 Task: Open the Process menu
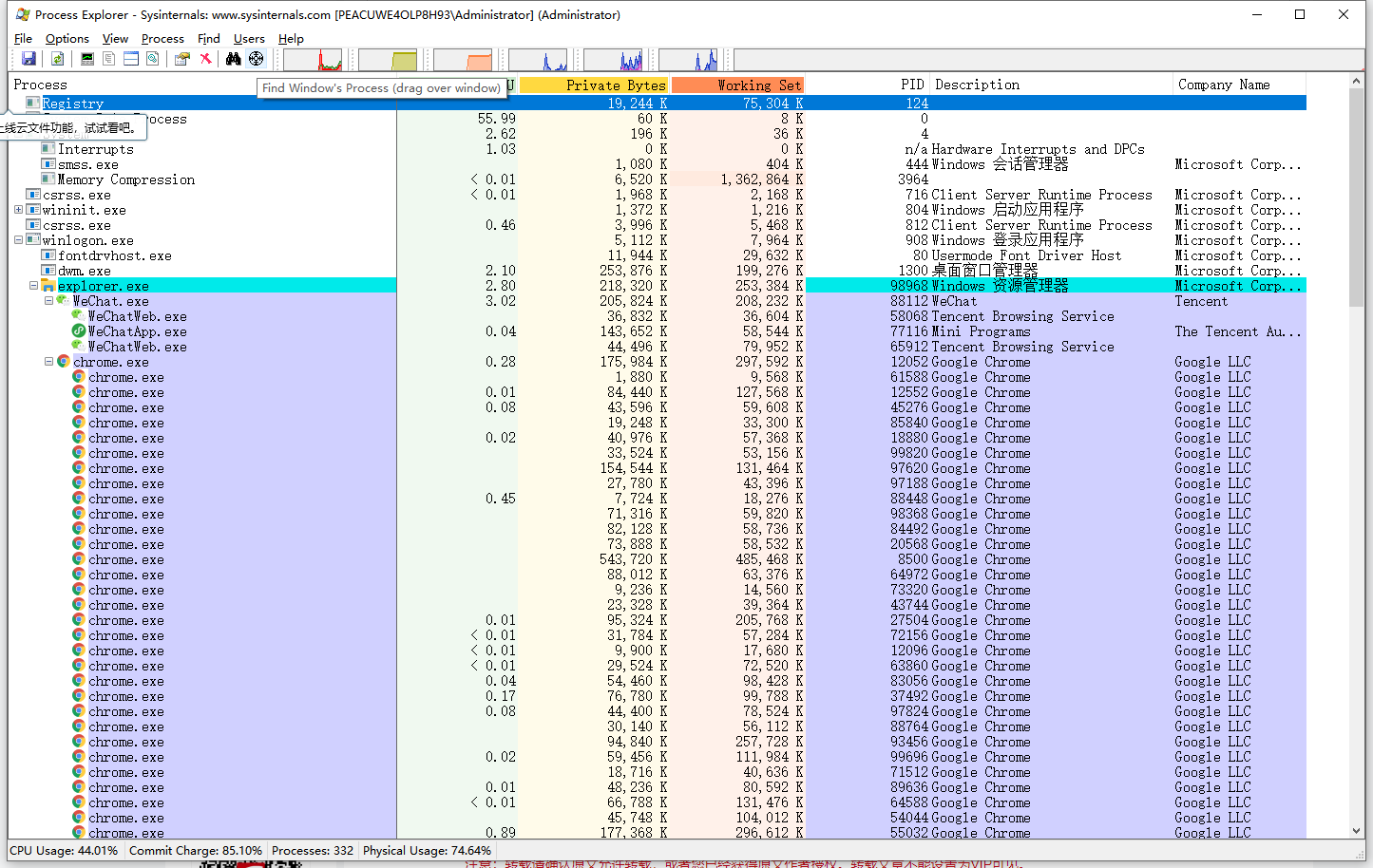pos(162,39)
